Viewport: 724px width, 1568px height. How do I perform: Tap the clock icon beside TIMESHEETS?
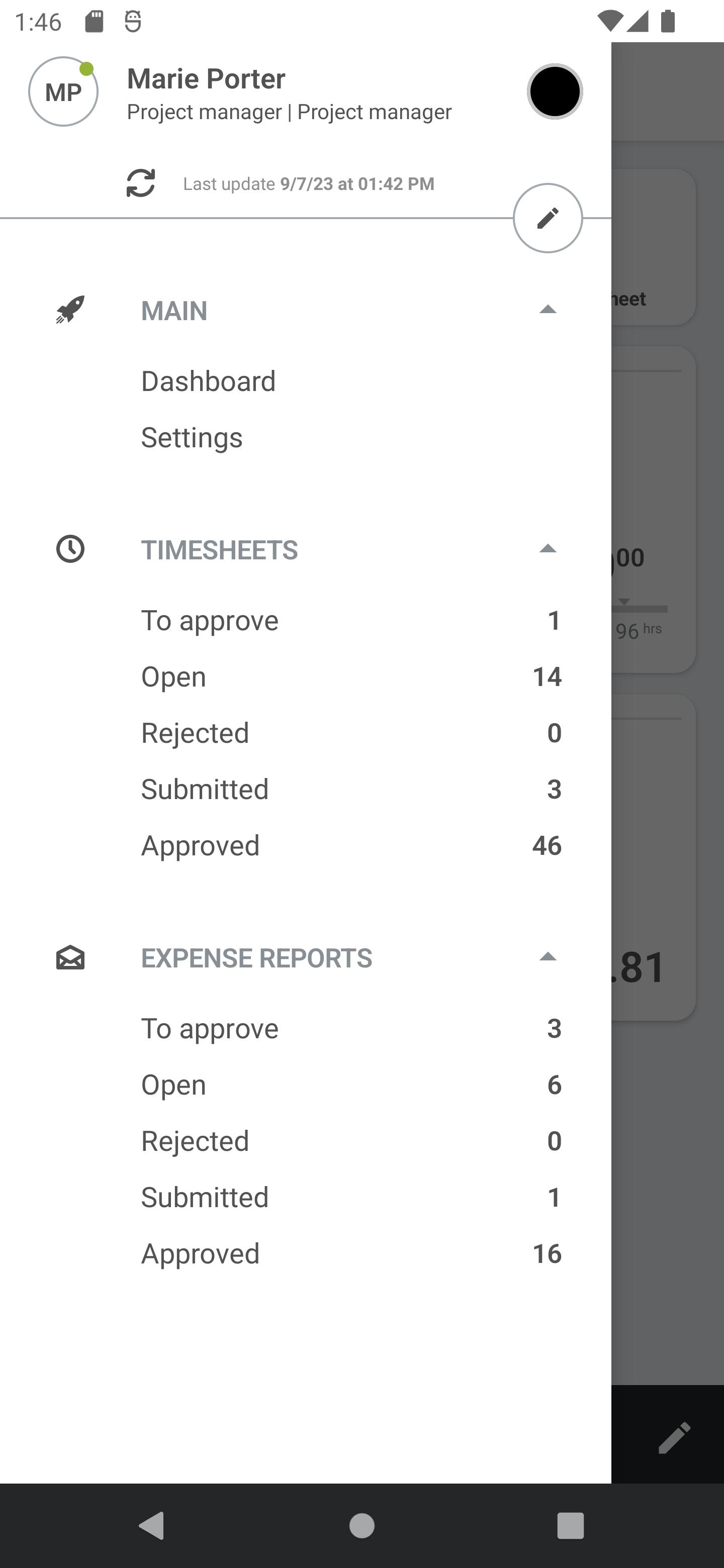pos(70,549)
